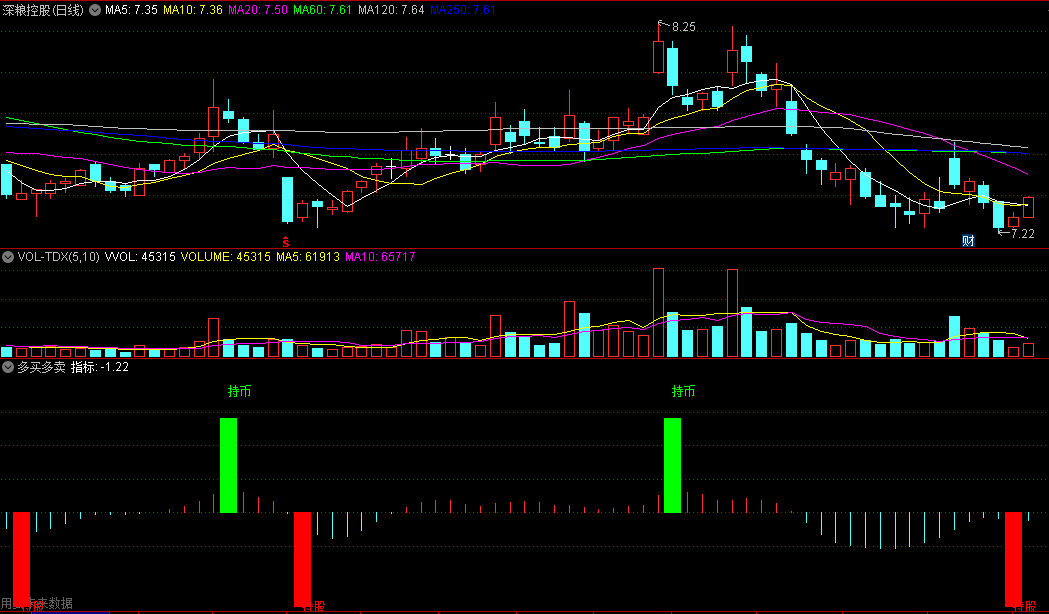
Task: Click the MA120: 7.64 label
Action: [x=391, y=10]
